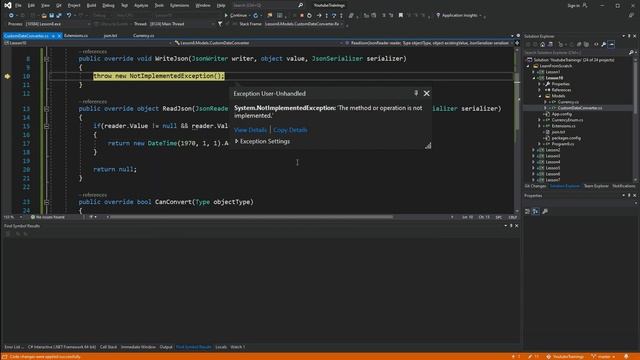Open the Error List tab

pos(14,347)
